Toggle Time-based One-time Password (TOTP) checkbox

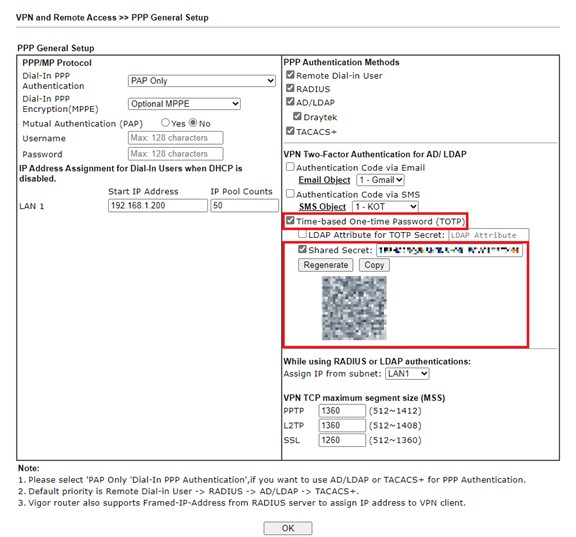(x=290, y=220)
